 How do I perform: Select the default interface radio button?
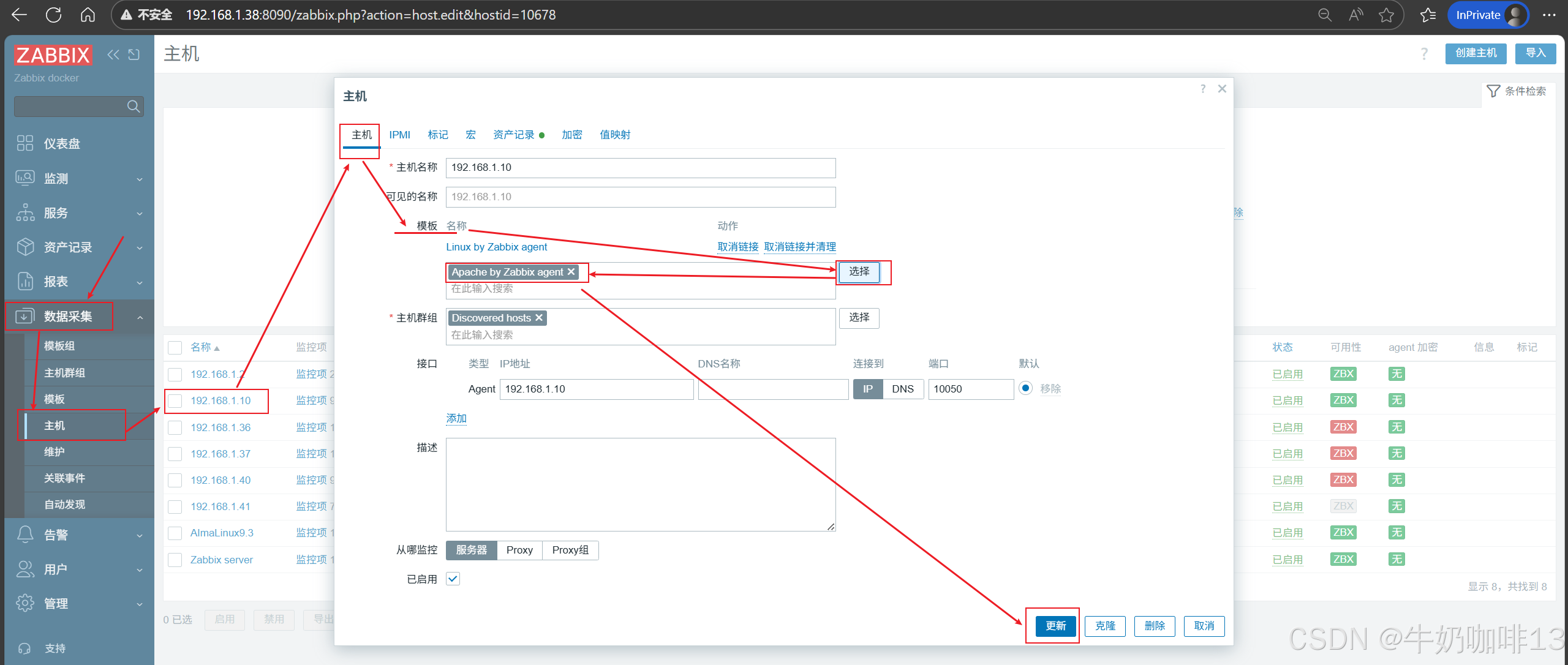1025,388
